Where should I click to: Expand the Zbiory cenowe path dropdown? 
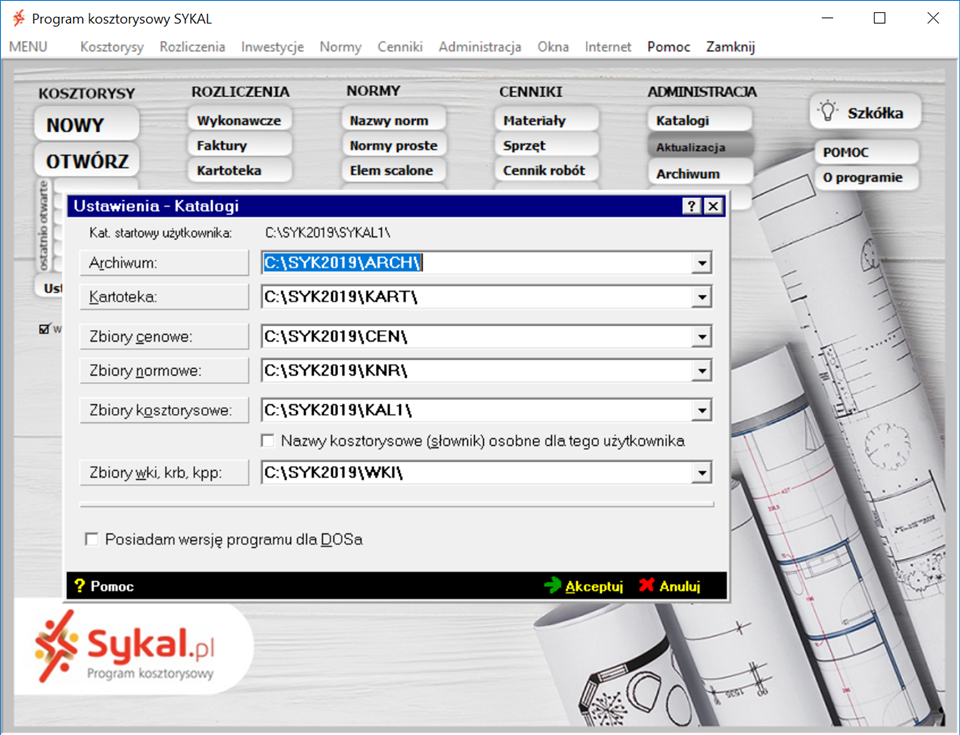pos(702,336)
